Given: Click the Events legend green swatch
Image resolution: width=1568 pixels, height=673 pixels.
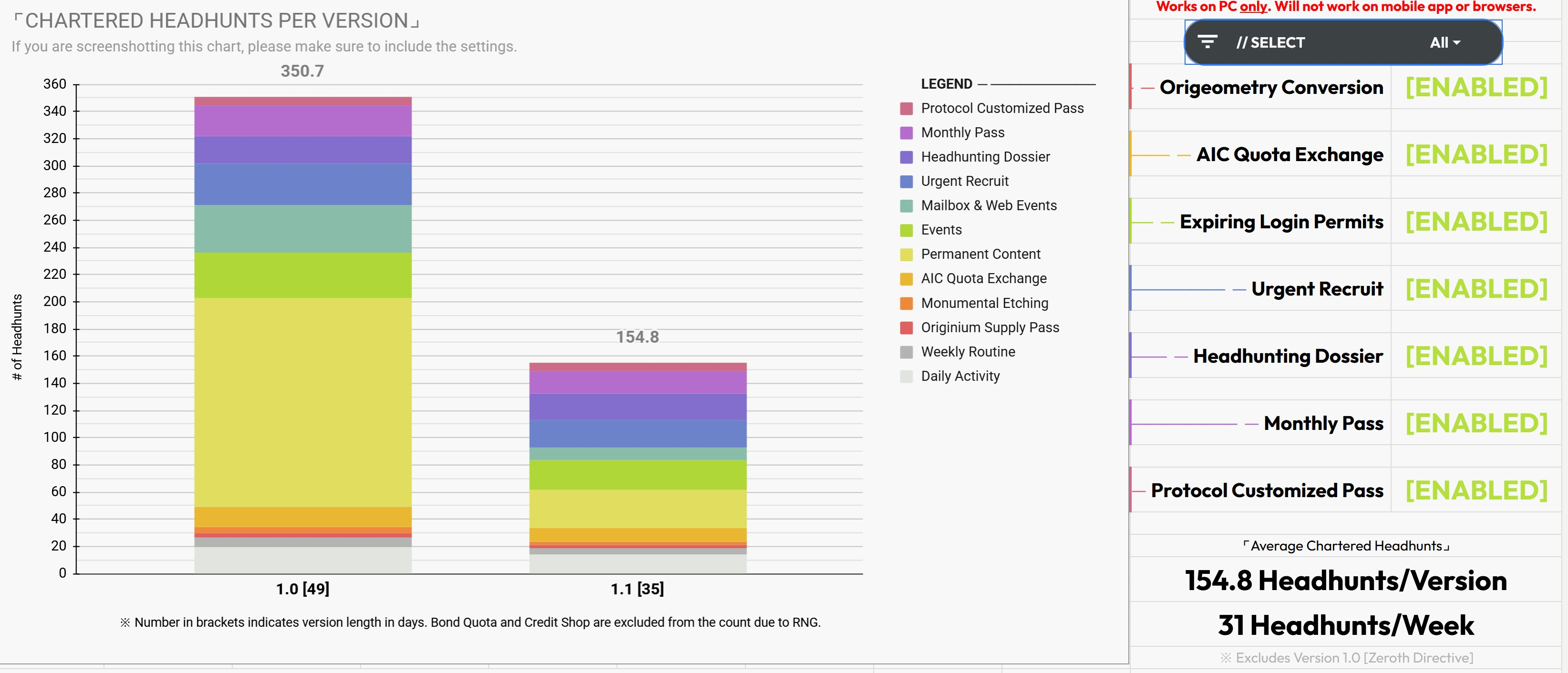Looking at the screenshot, I should tap(907, 231).
